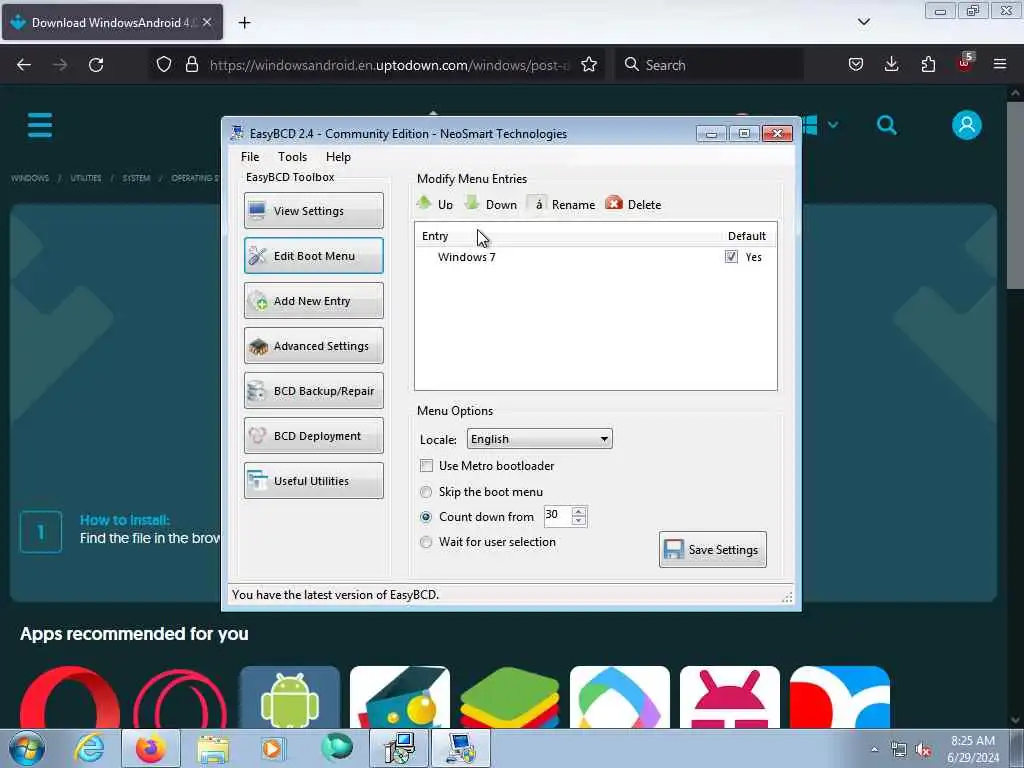Open the Help menu in EasyBCD
Viewport: 1024px width, 768px height.
[x=338, y=157]
